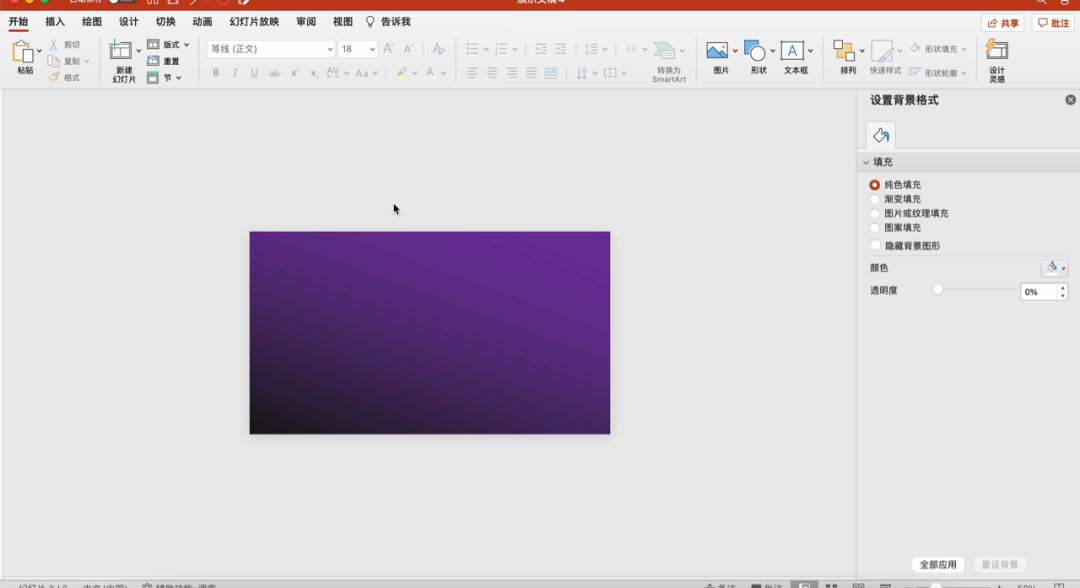Increase font size with large A icon
The height and width of the screenshot is (588, 1080).
pos(388,49)
